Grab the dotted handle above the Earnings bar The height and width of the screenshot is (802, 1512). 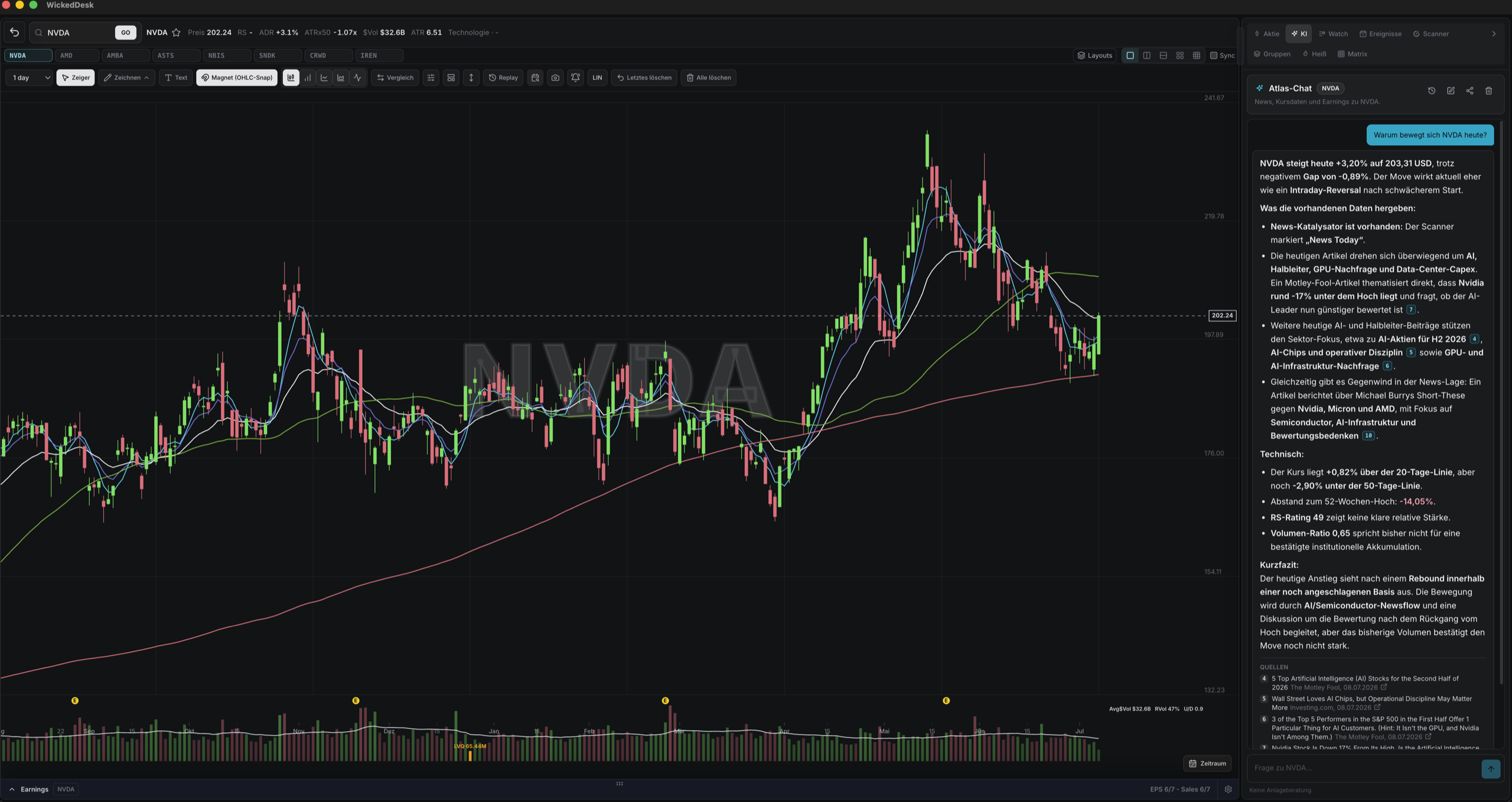[620, 784]
